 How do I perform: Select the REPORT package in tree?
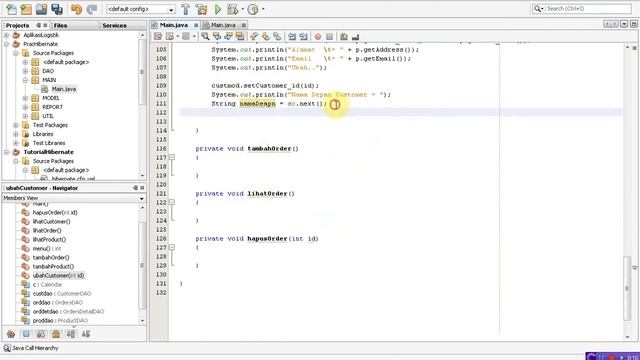(x=52, y=107)
